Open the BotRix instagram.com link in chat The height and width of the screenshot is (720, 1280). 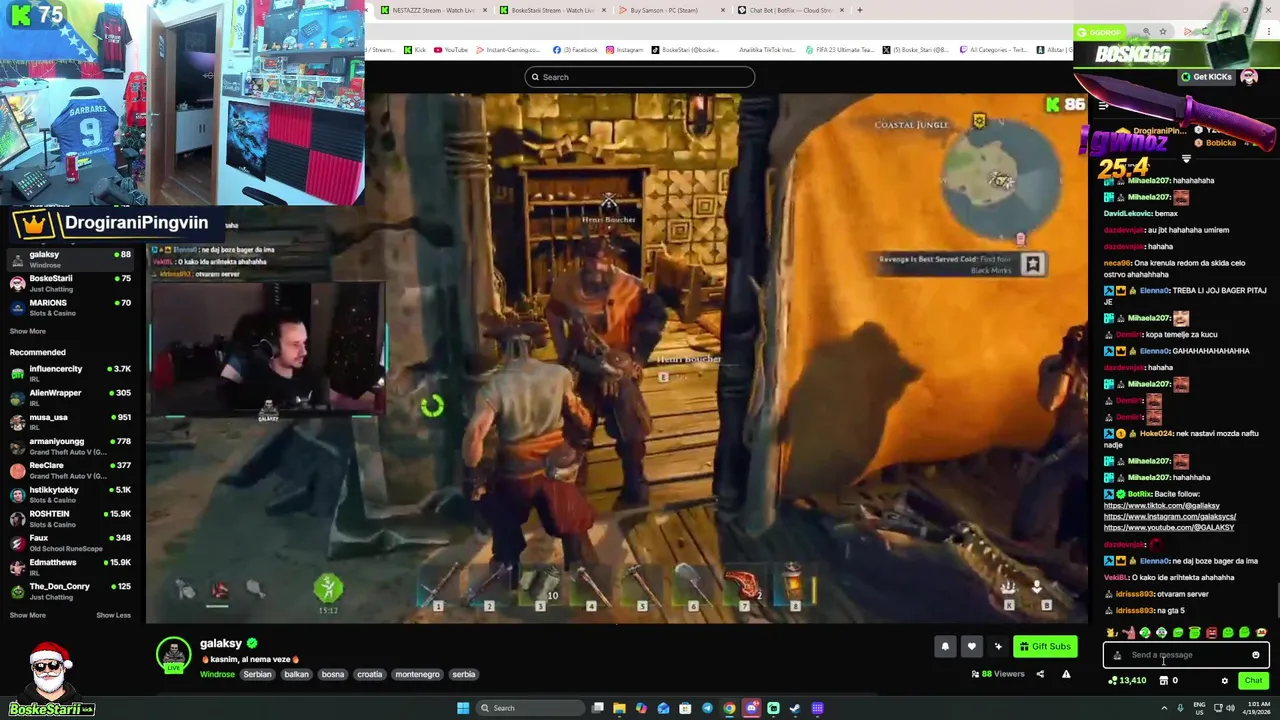(x=1170, y=517)
